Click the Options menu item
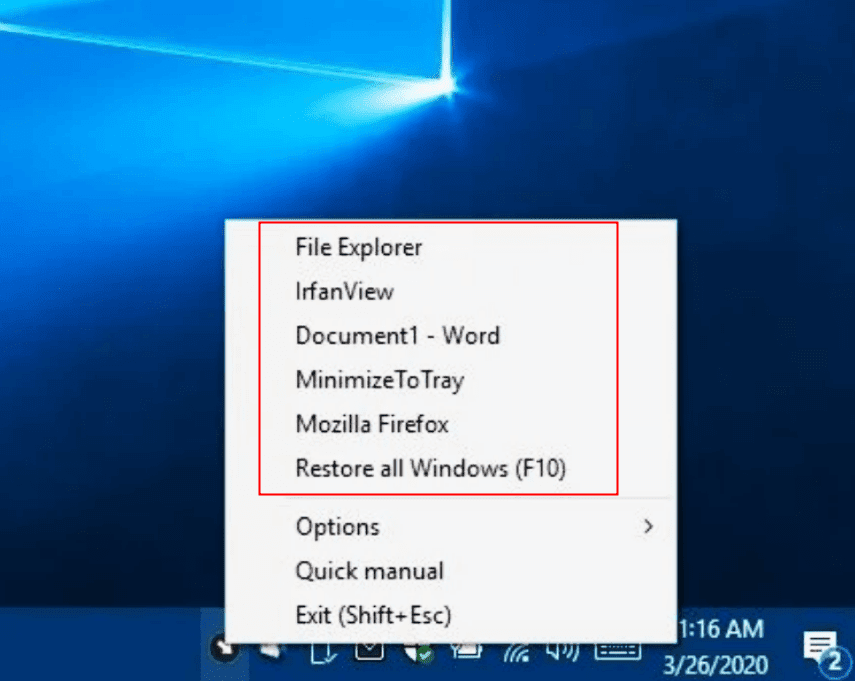 (x=337, y=526)
